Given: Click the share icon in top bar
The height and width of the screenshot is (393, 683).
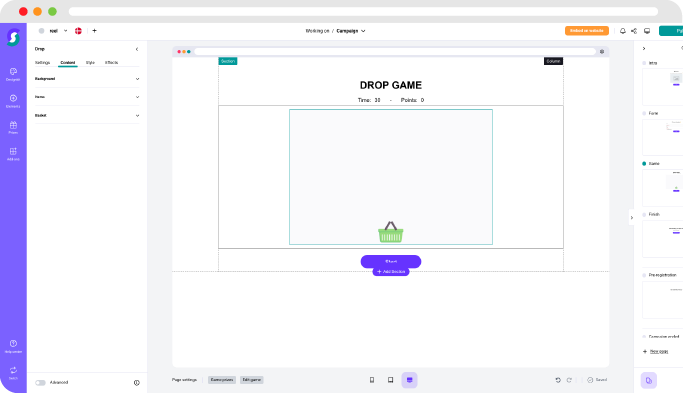Looking at the screenshot, I should point(634,31).
